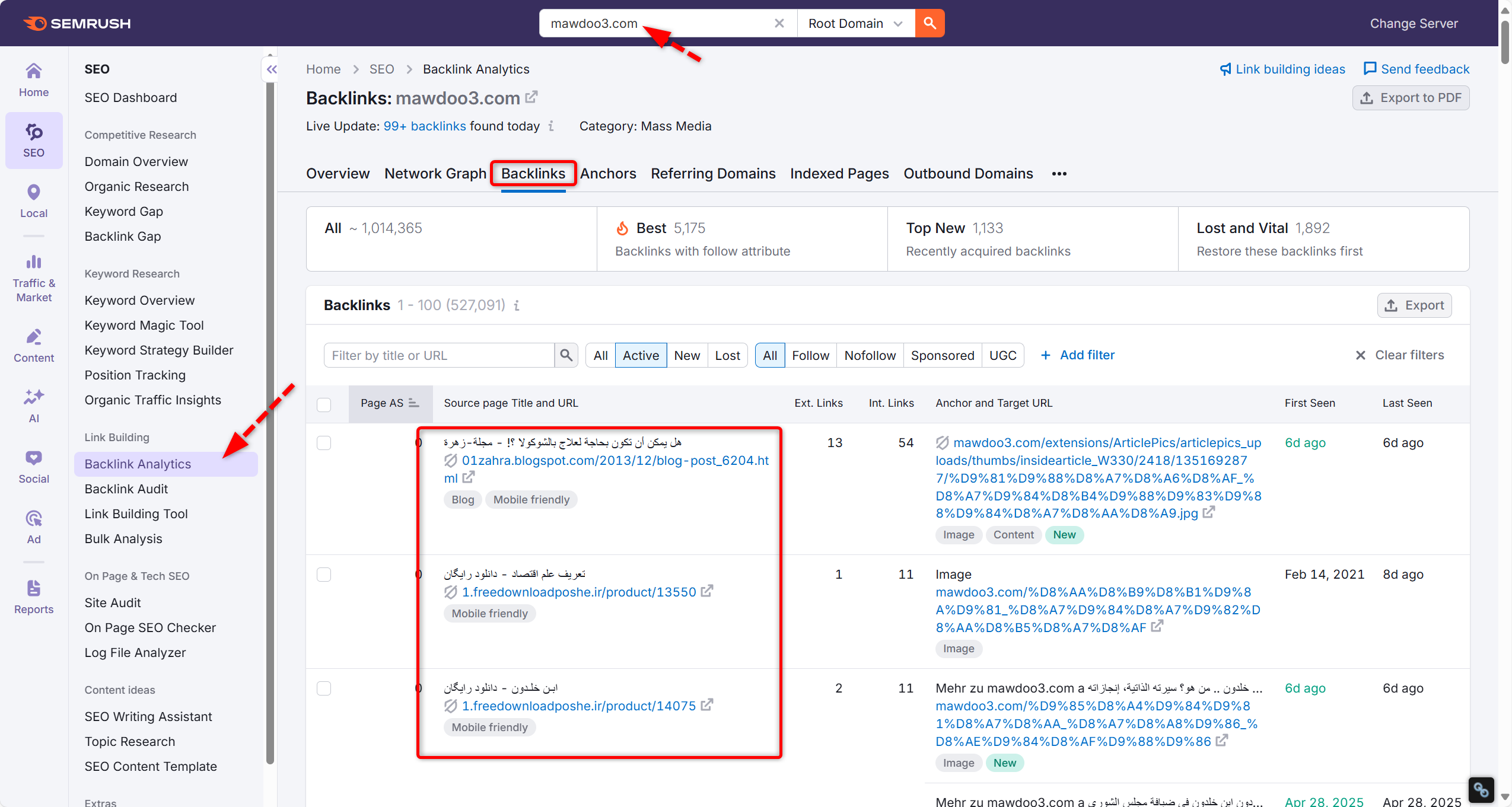The height and width of the screenshot is (807, 1512).
Task: Check the 01zahra.blogspot.com row checkbox
Action: [x=324, y=443]
